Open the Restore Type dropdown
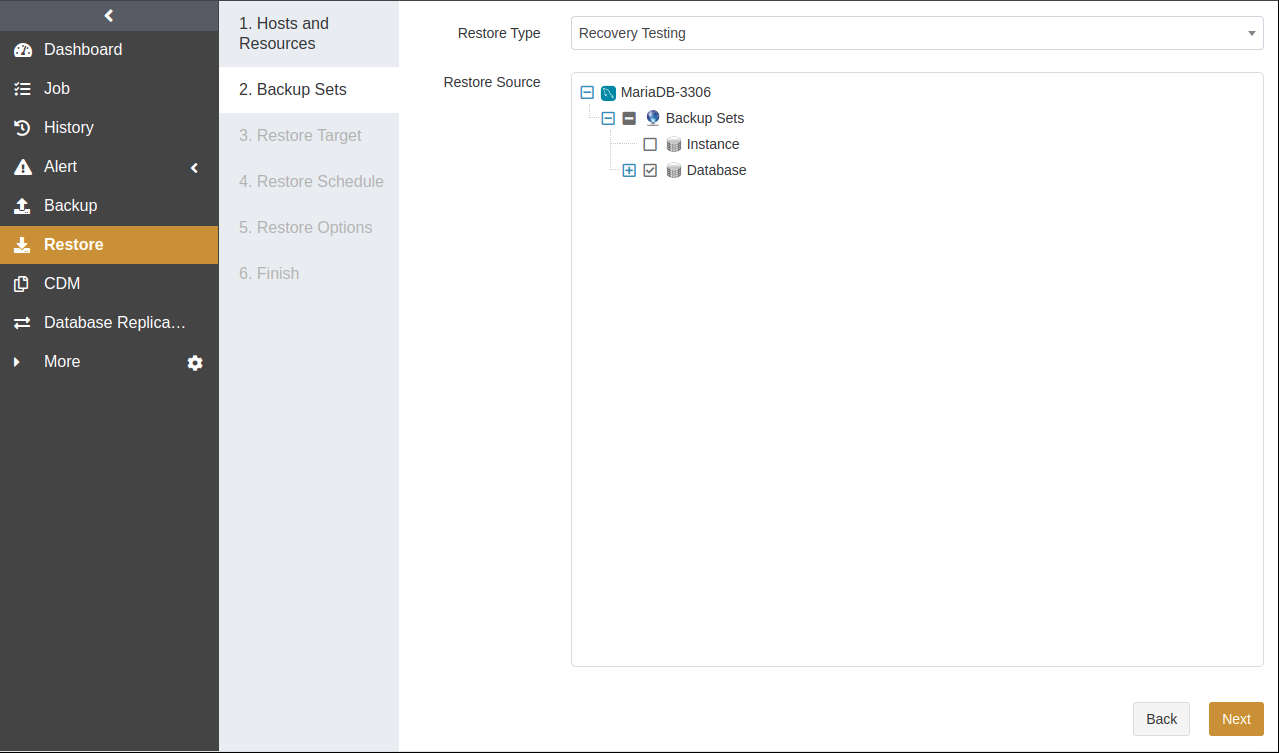Viewport: 1279px width, 753px height. click(917, 33)
